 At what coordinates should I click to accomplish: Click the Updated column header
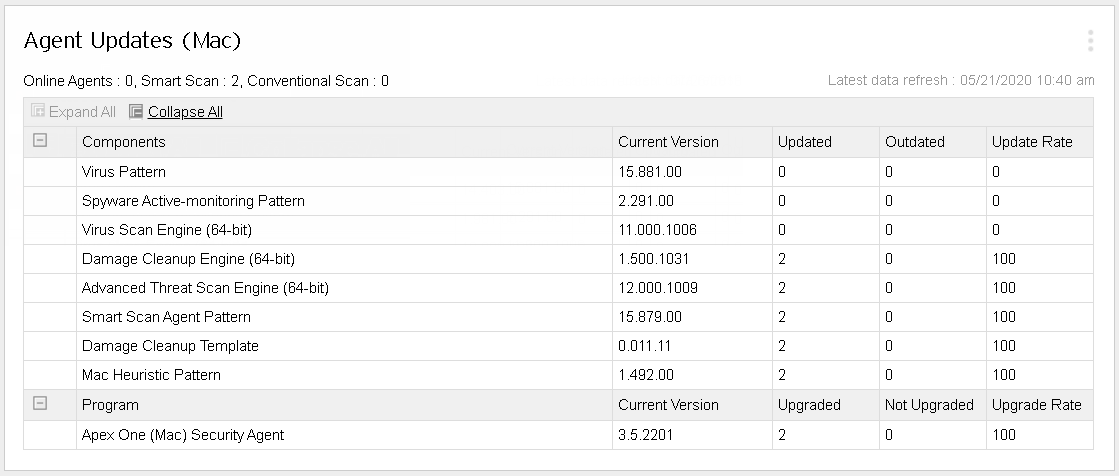(804, 142)
